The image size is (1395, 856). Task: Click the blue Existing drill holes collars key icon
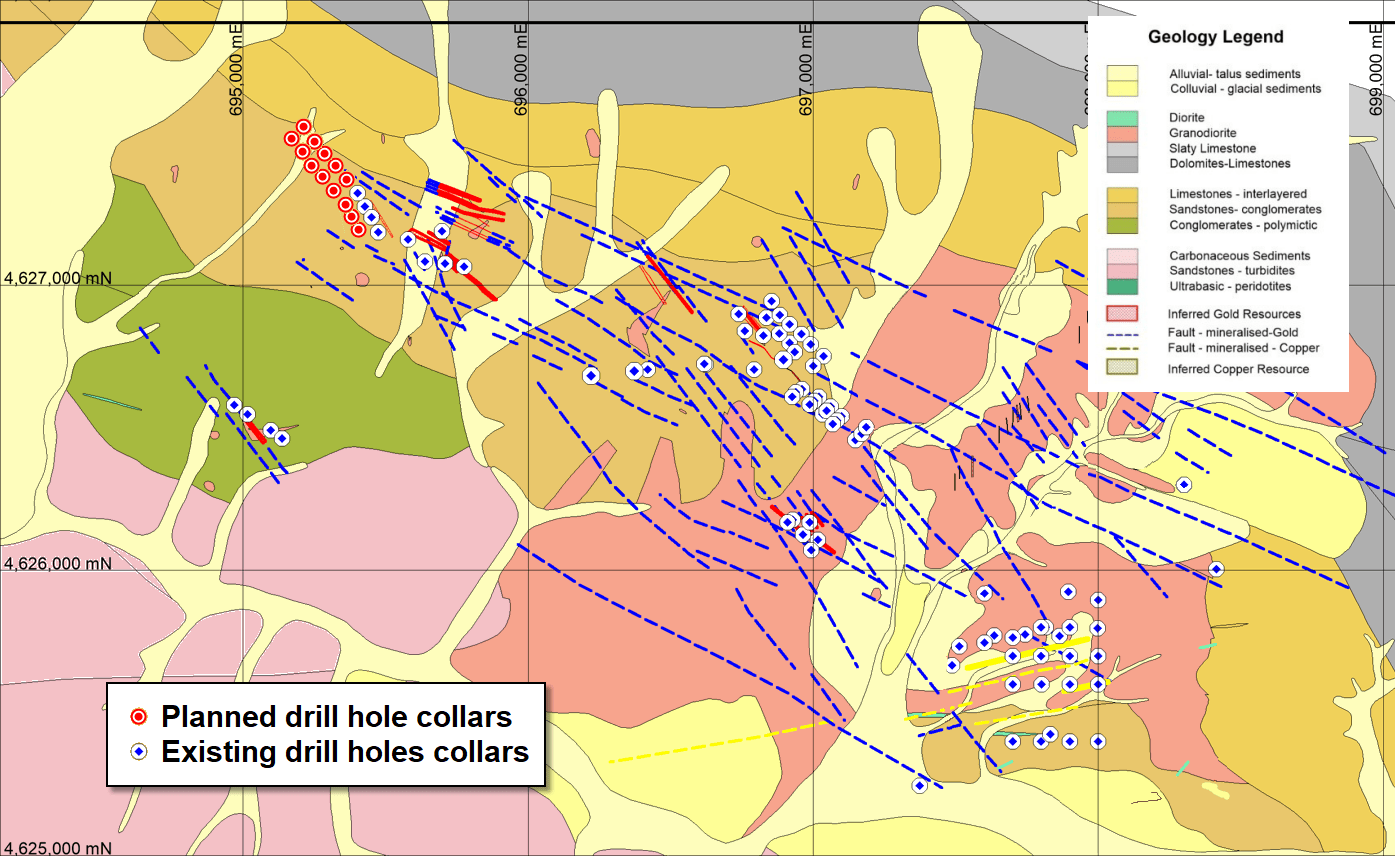[140, 750]
